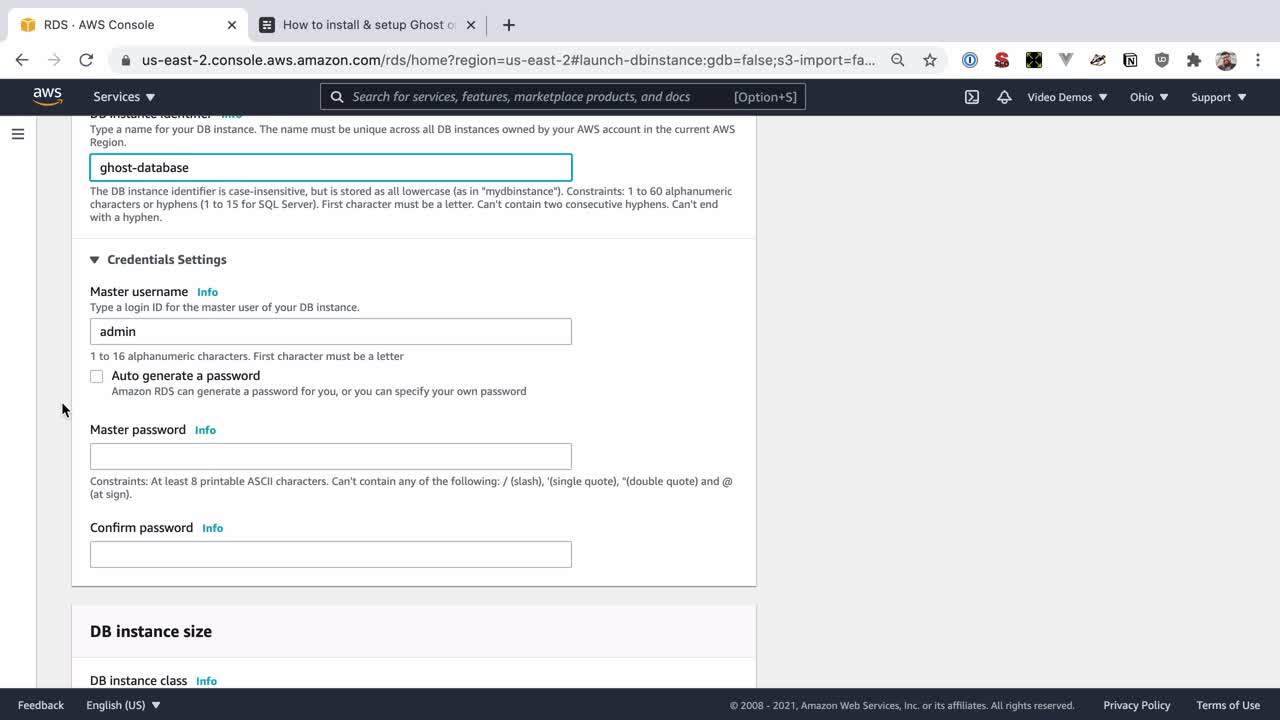Open the Ohio region dropdown

1148,97
